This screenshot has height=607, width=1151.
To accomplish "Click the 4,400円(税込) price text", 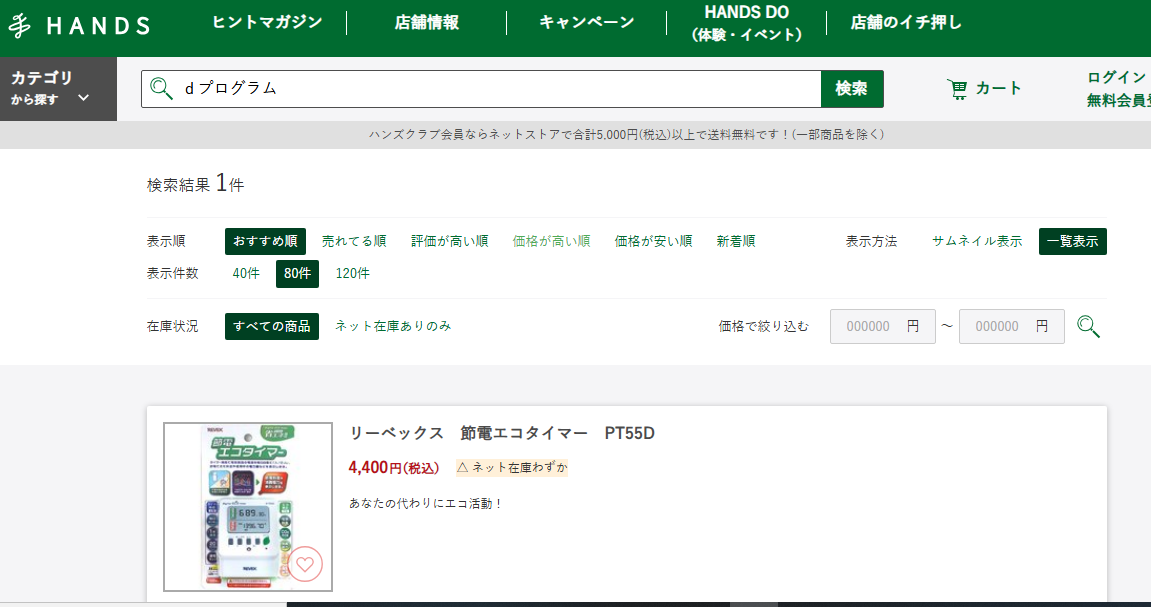I will pos(394,468).
